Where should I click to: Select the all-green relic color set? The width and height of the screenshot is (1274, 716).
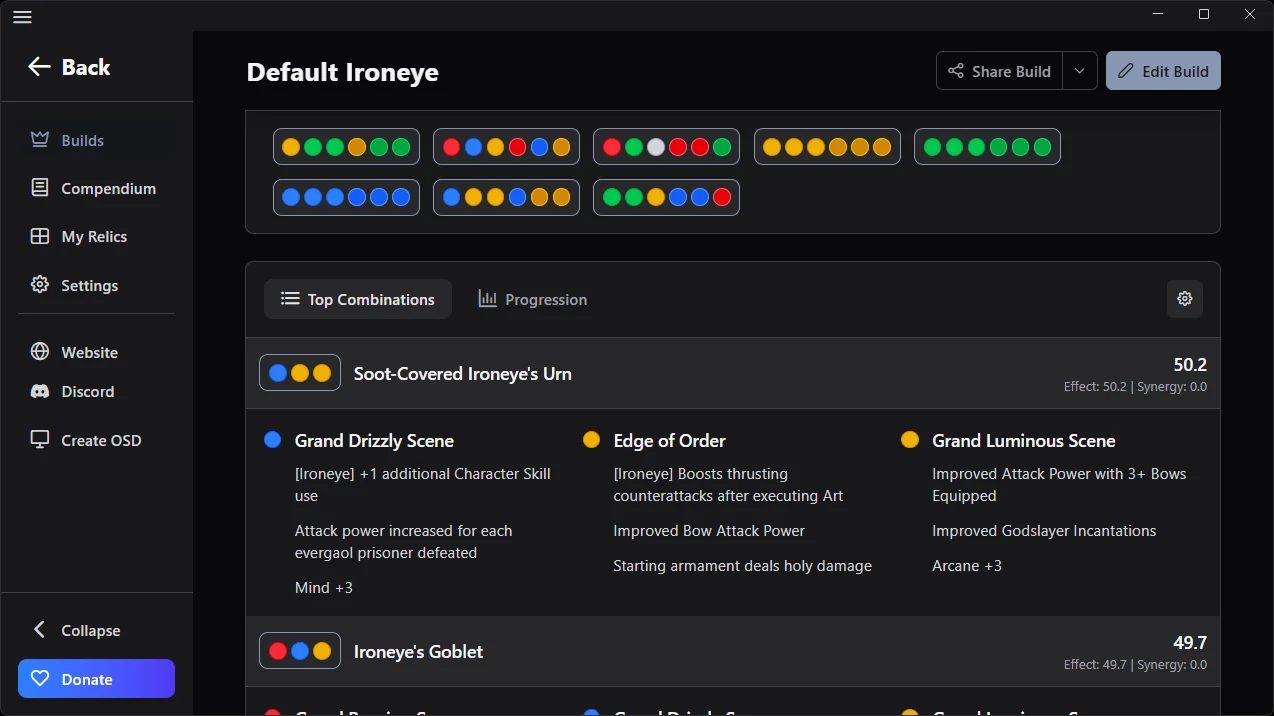pos(987,147)
